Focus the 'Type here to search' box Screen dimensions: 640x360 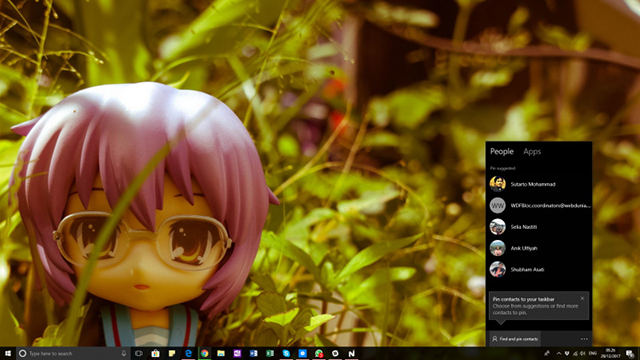coord(73,353)
